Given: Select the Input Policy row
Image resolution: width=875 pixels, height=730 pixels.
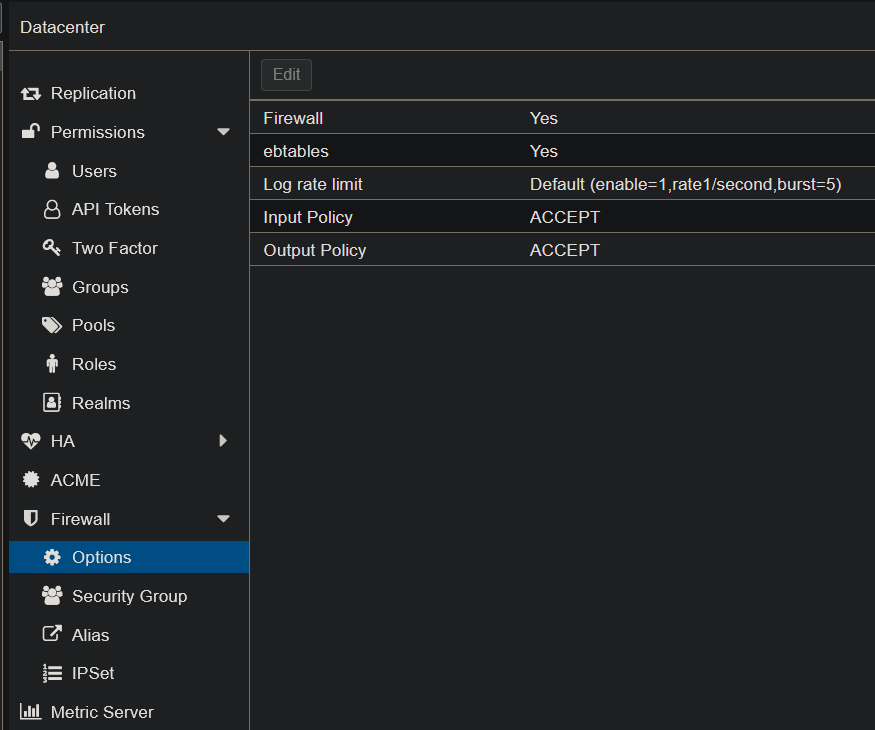Looking at the screenshot, I should tap(560, 217).
